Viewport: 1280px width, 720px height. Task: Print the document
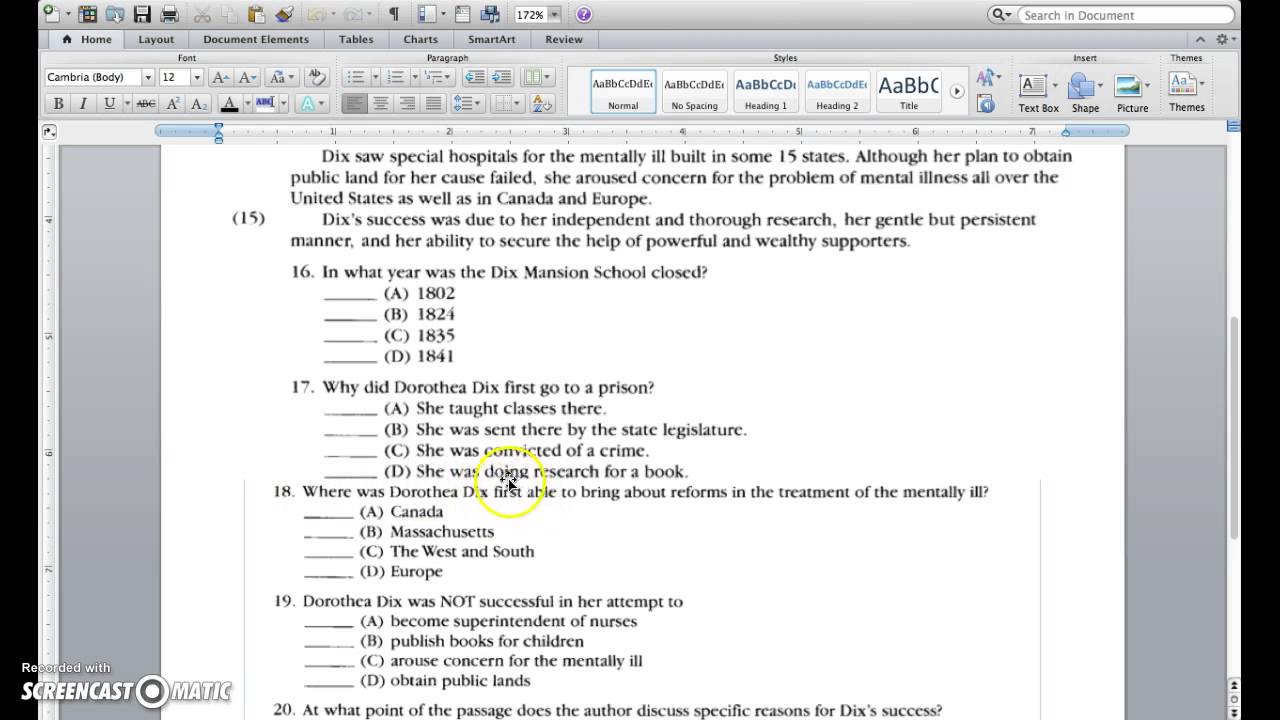point(169,14)
